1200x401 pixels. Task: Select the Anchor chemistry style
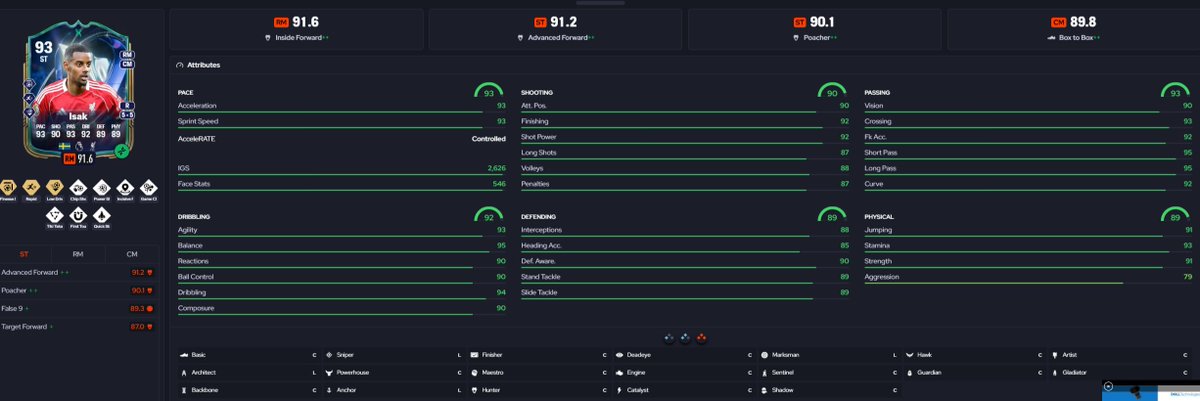click(392, 389)
